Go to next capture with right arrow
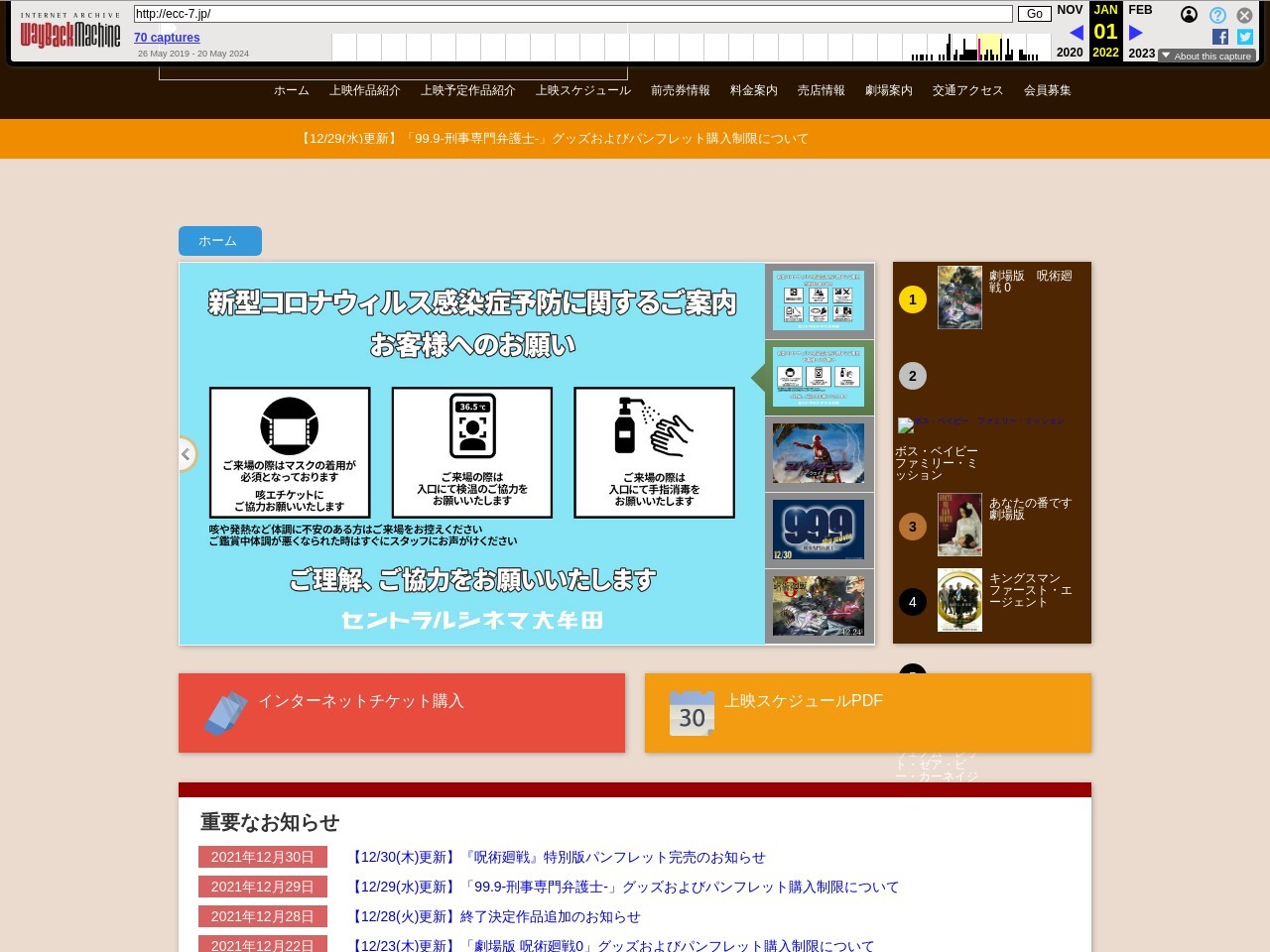Viewport: 1270px width, 952px height. tap(1136, 33)
